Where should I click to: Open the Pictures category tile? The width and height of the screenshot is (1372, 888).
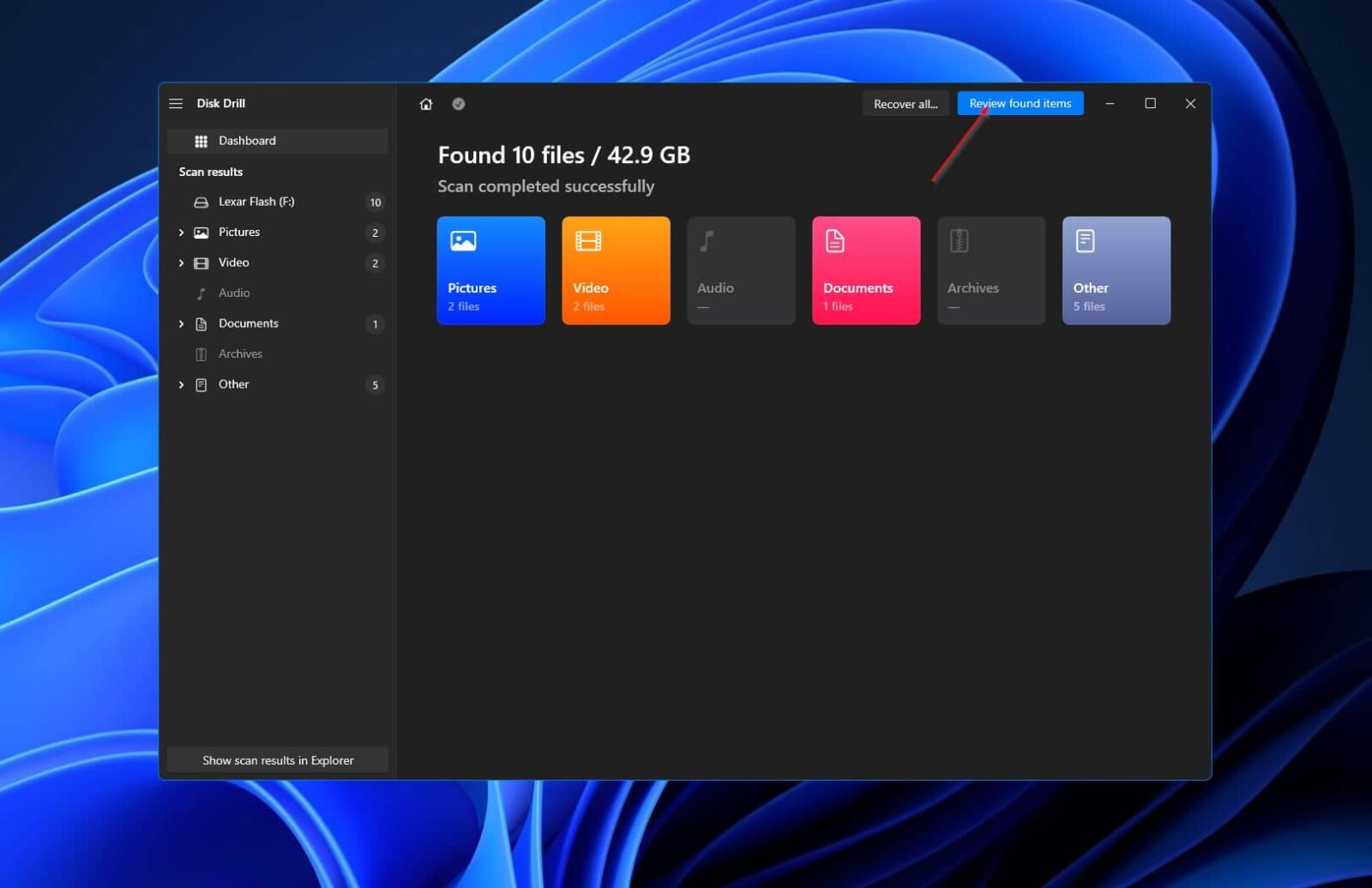pyautogui.click(x=490, y=270)
